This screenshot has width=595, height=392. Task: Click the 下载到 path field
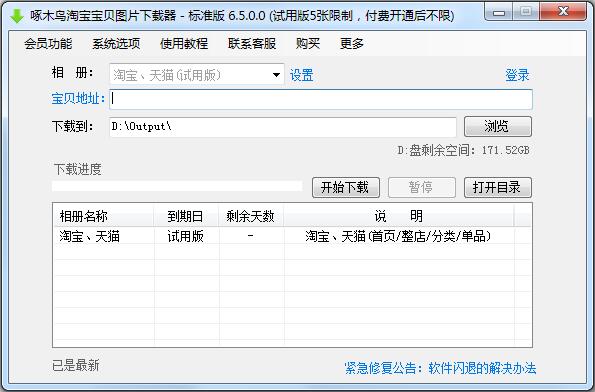283,127
